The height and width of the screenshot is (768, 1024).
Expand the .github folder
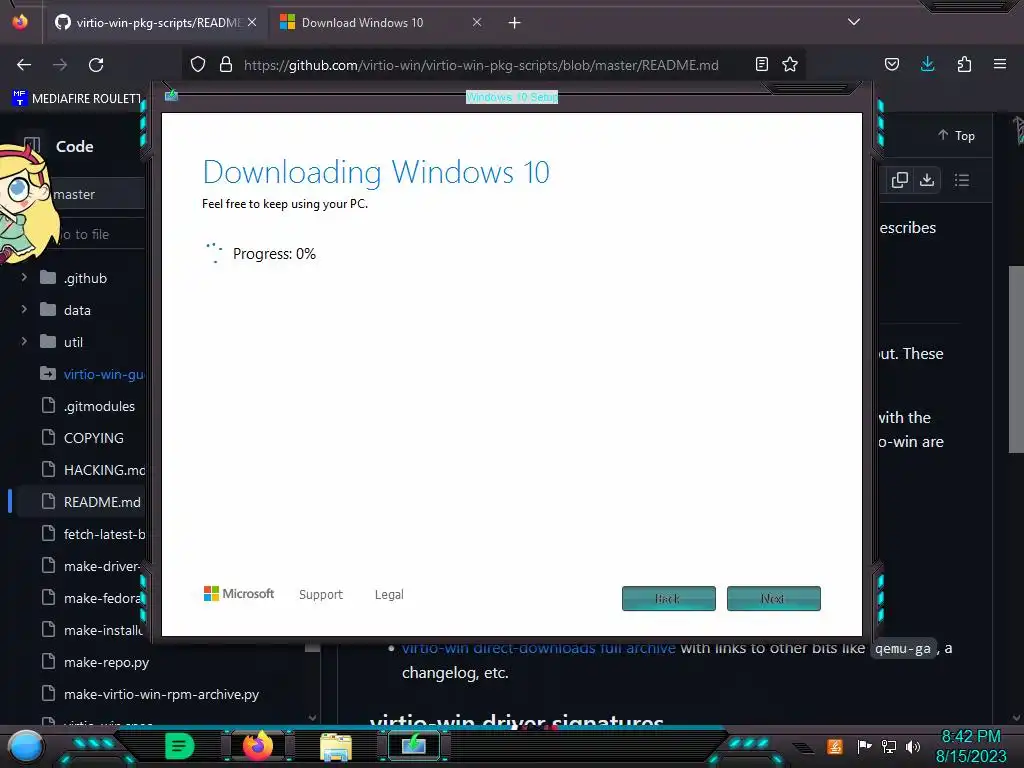click(x=24, y=278)
